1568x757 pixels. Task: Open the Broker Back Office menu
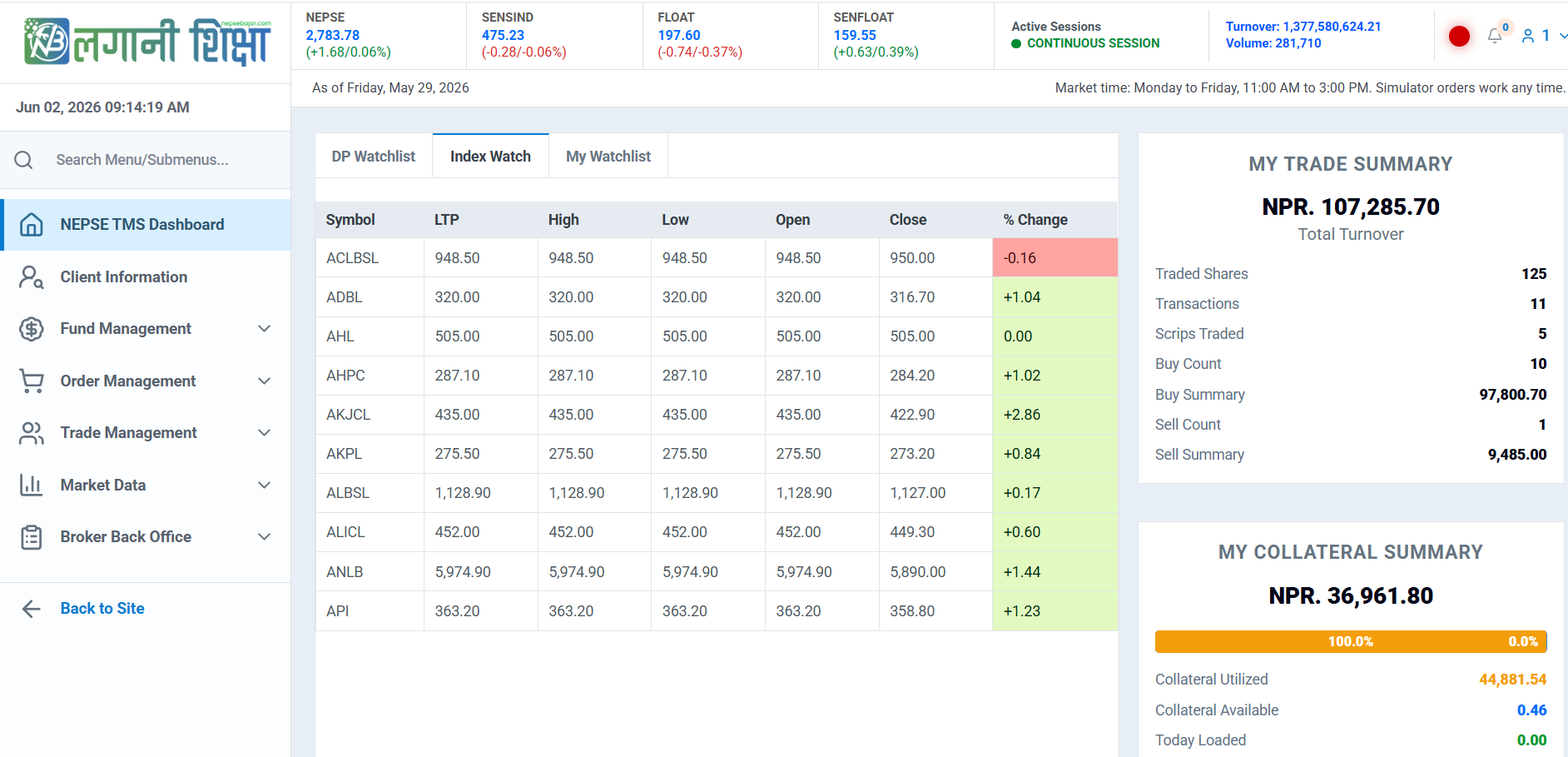coord(146,537)
